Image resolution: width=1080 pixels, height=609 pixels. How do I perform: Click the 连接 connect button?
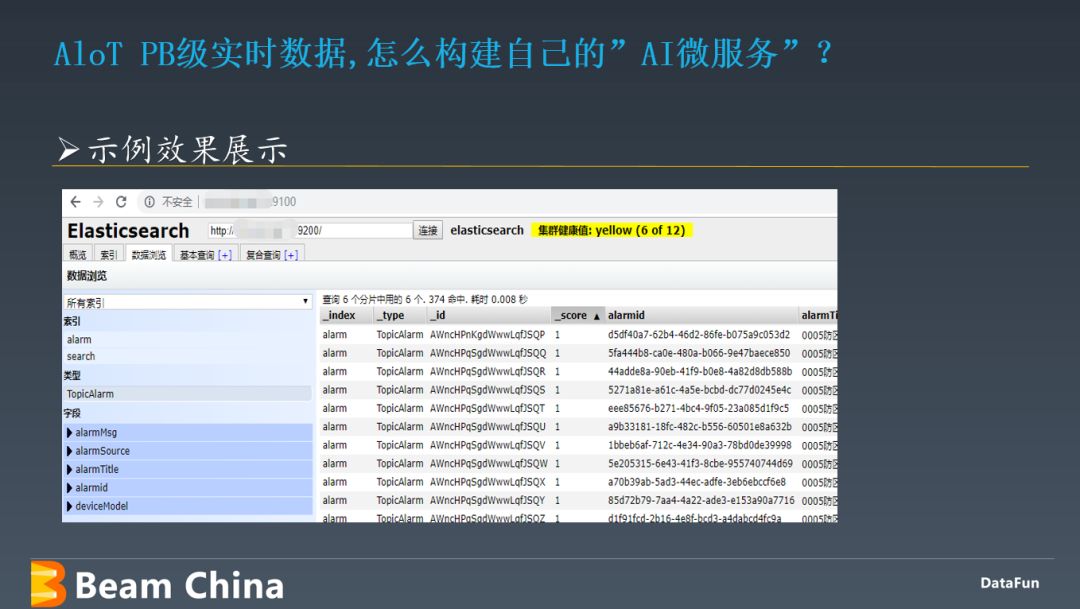point(428,230)
